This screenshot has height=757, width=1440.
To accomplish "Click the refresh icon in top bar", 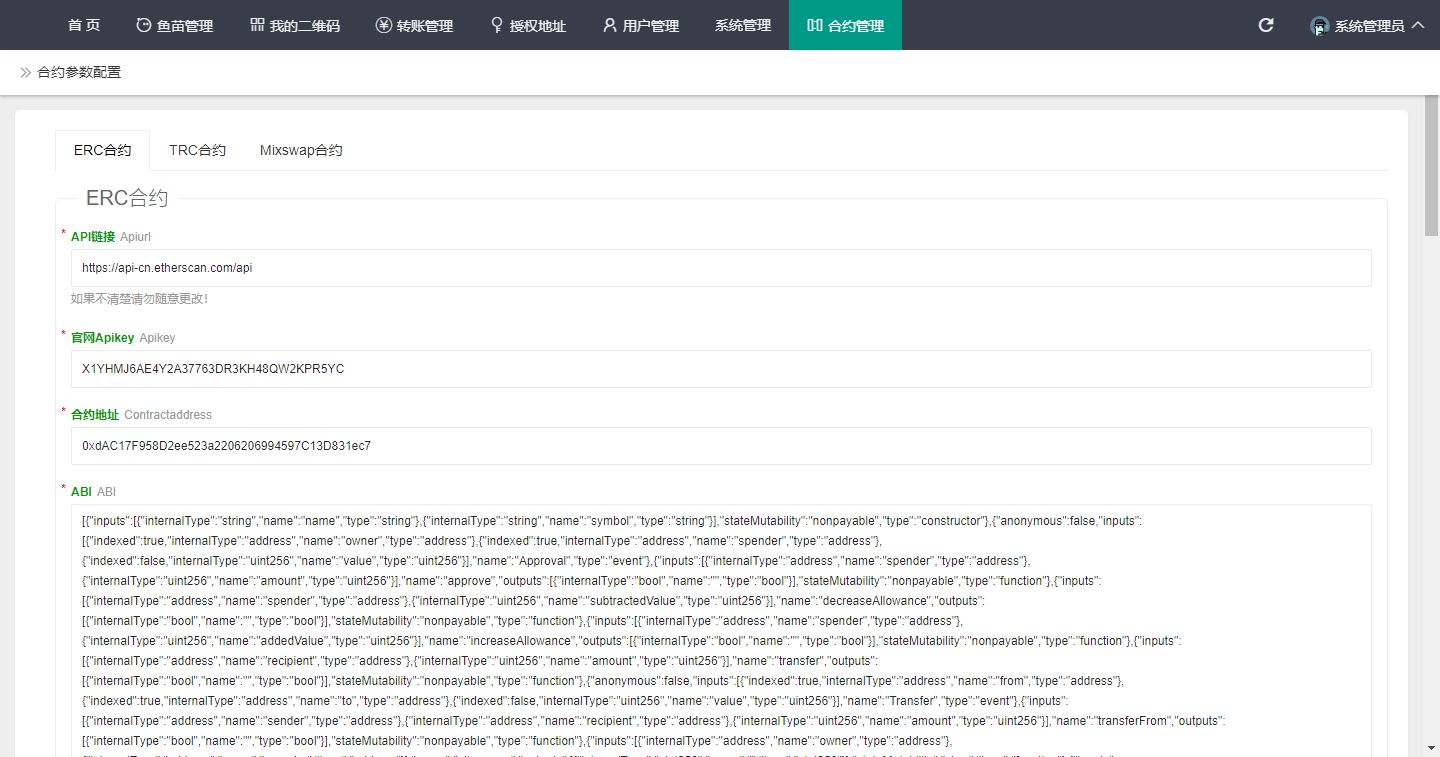I will [x=1265, y=25].
